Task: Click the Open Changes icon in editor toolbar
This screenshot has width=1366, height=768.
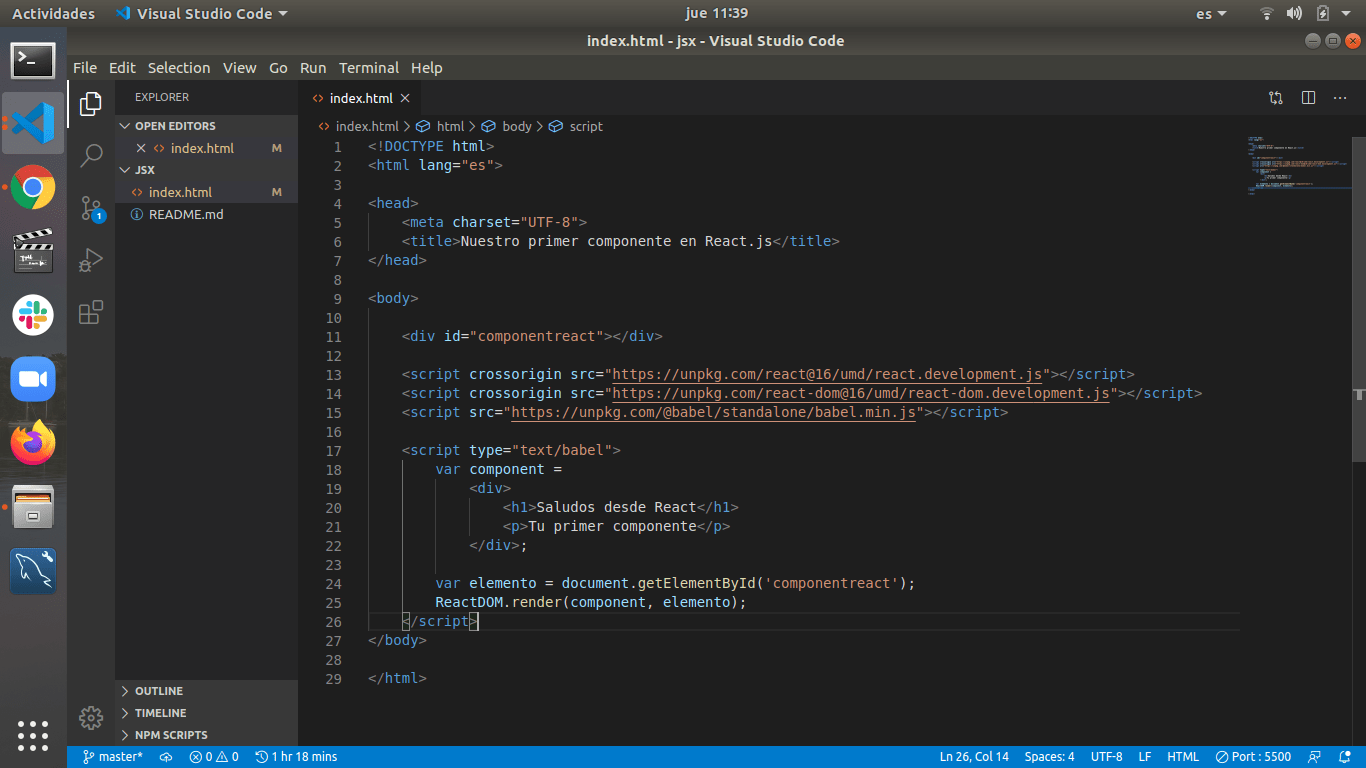Action: [x=1276, y=98]
